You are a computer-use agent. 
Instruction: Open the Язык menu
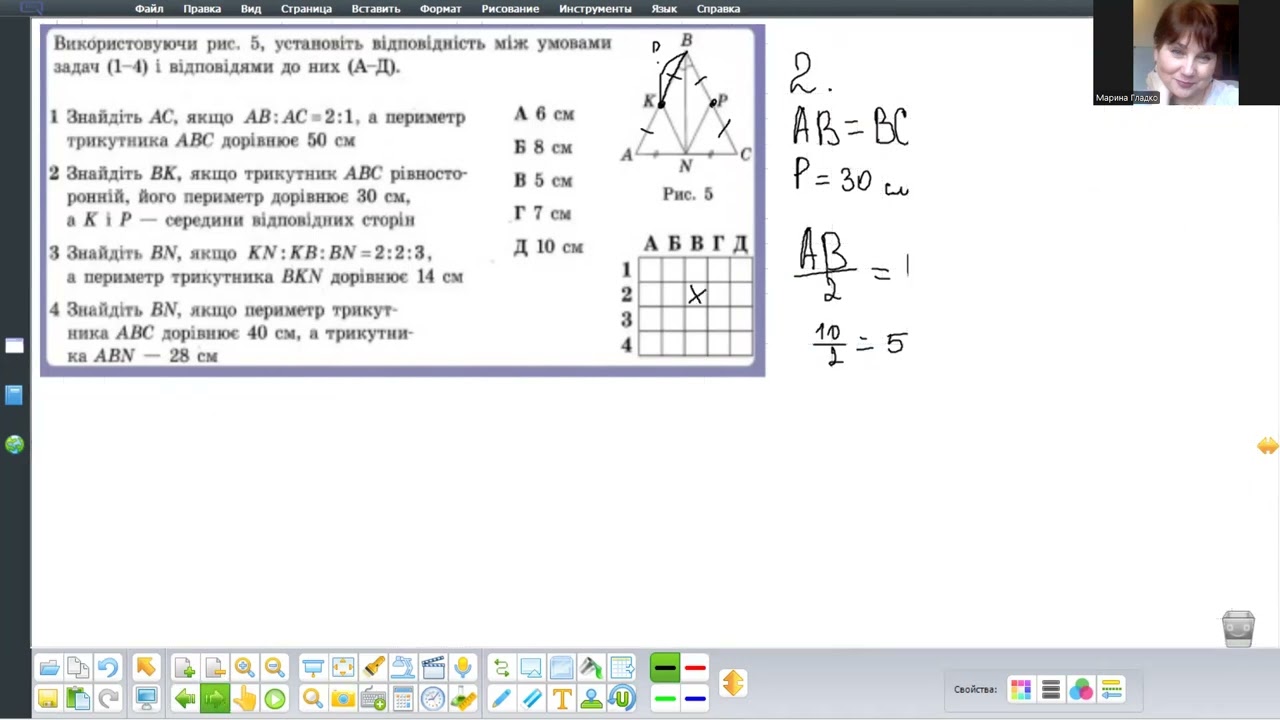coord(664,8)
